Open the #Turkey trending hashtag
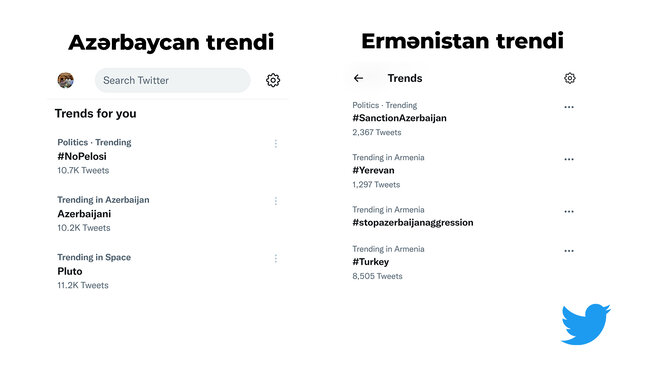 pyautogui.click(x=370, y=262)
